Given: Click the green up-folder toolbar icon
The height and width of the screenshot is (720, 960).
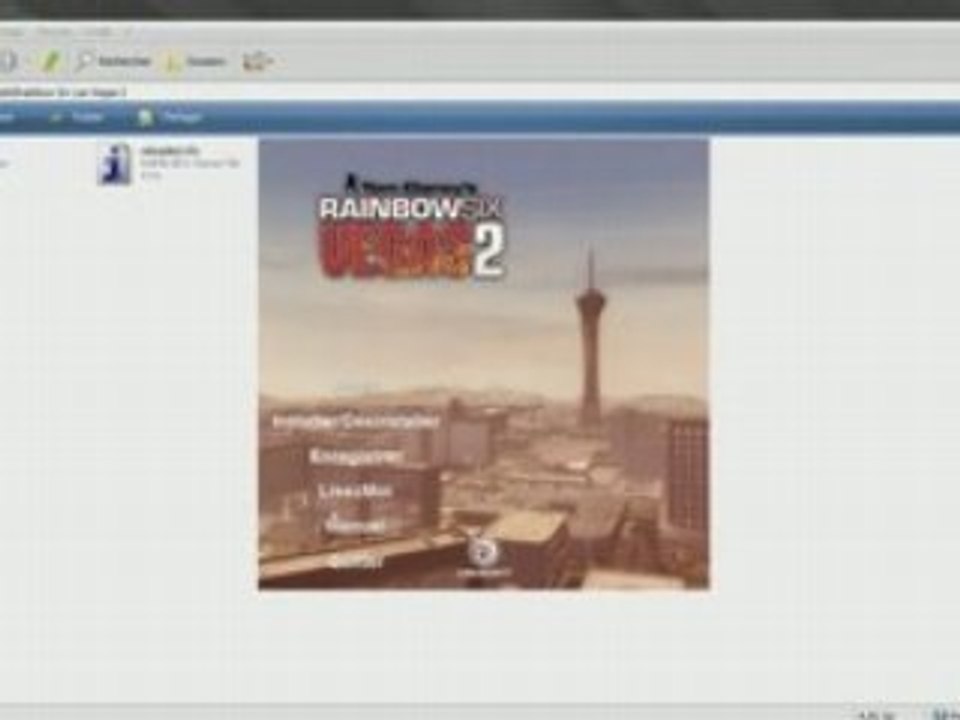Looking at the screenshot, I should [x=50, y=61].
